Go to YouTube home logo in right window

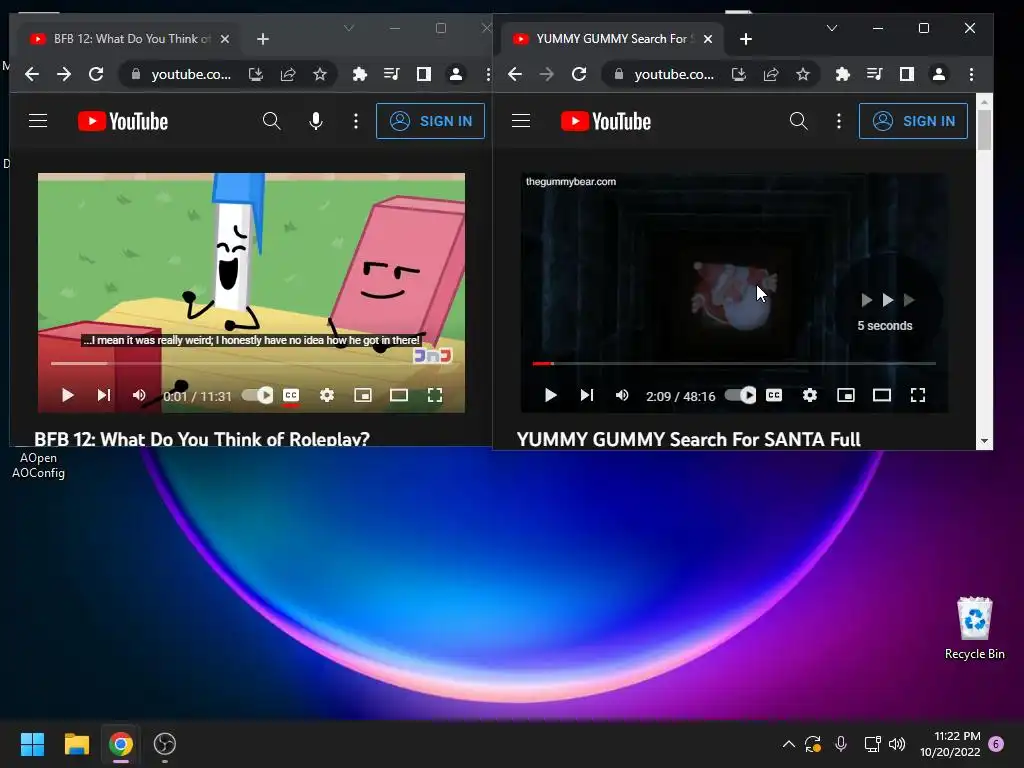pyautogui.click(x=605, y=121)
